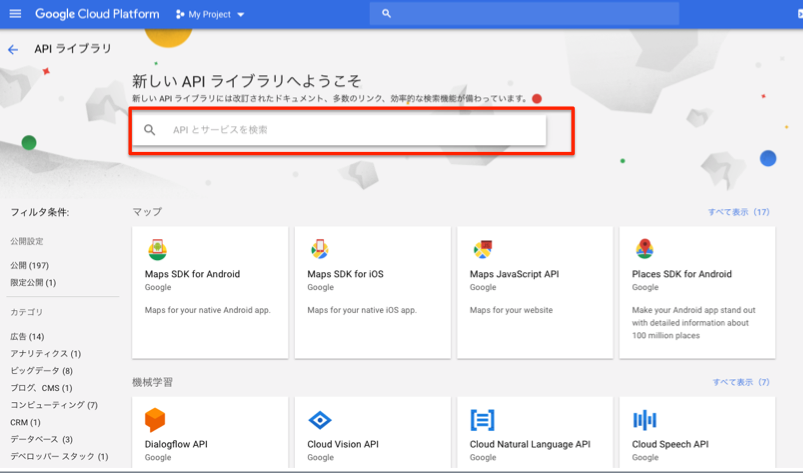Open the Places SDK for Android card
The image size is (803, 473).
(x=697, y=292)
